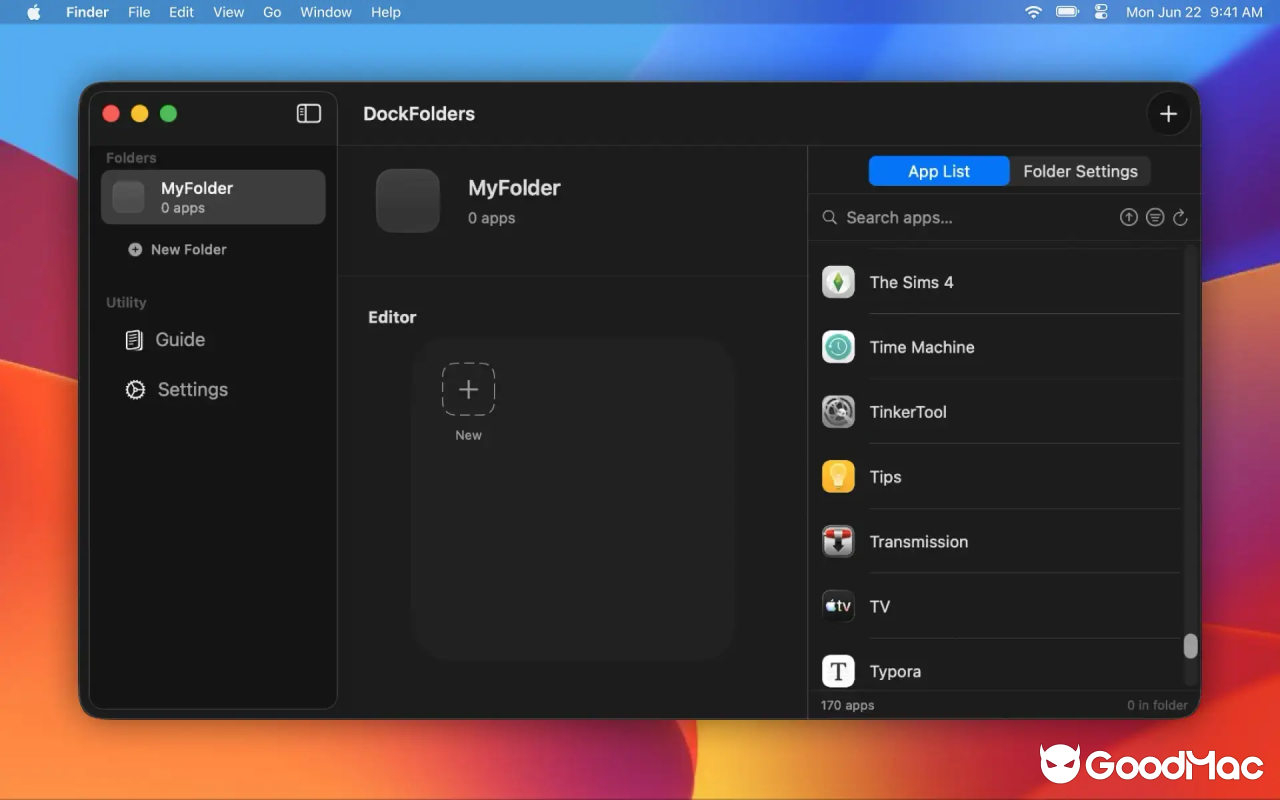
Task: Click the Settings gear icon in sidebar
Action: [135, 390]
